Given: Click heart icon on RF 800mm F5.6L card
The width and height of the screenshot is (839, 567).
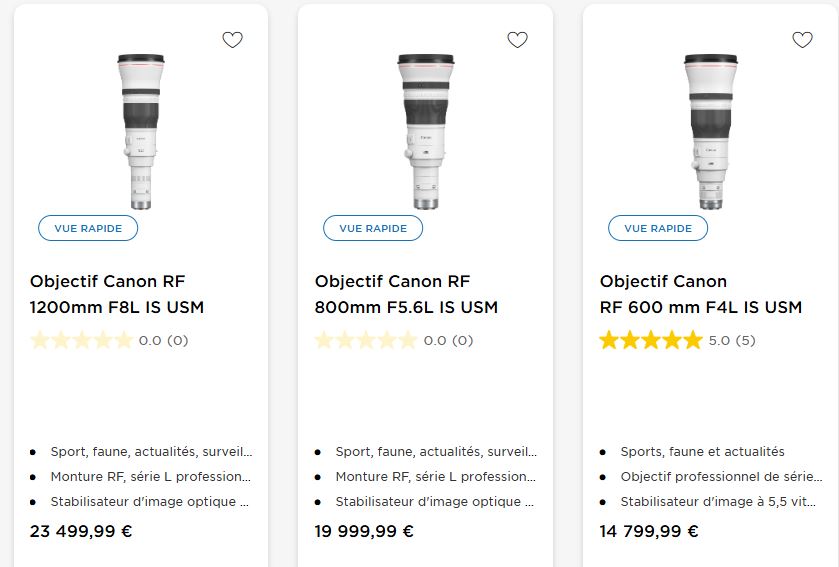Looking at the screenshot, I should coord(517,40).
